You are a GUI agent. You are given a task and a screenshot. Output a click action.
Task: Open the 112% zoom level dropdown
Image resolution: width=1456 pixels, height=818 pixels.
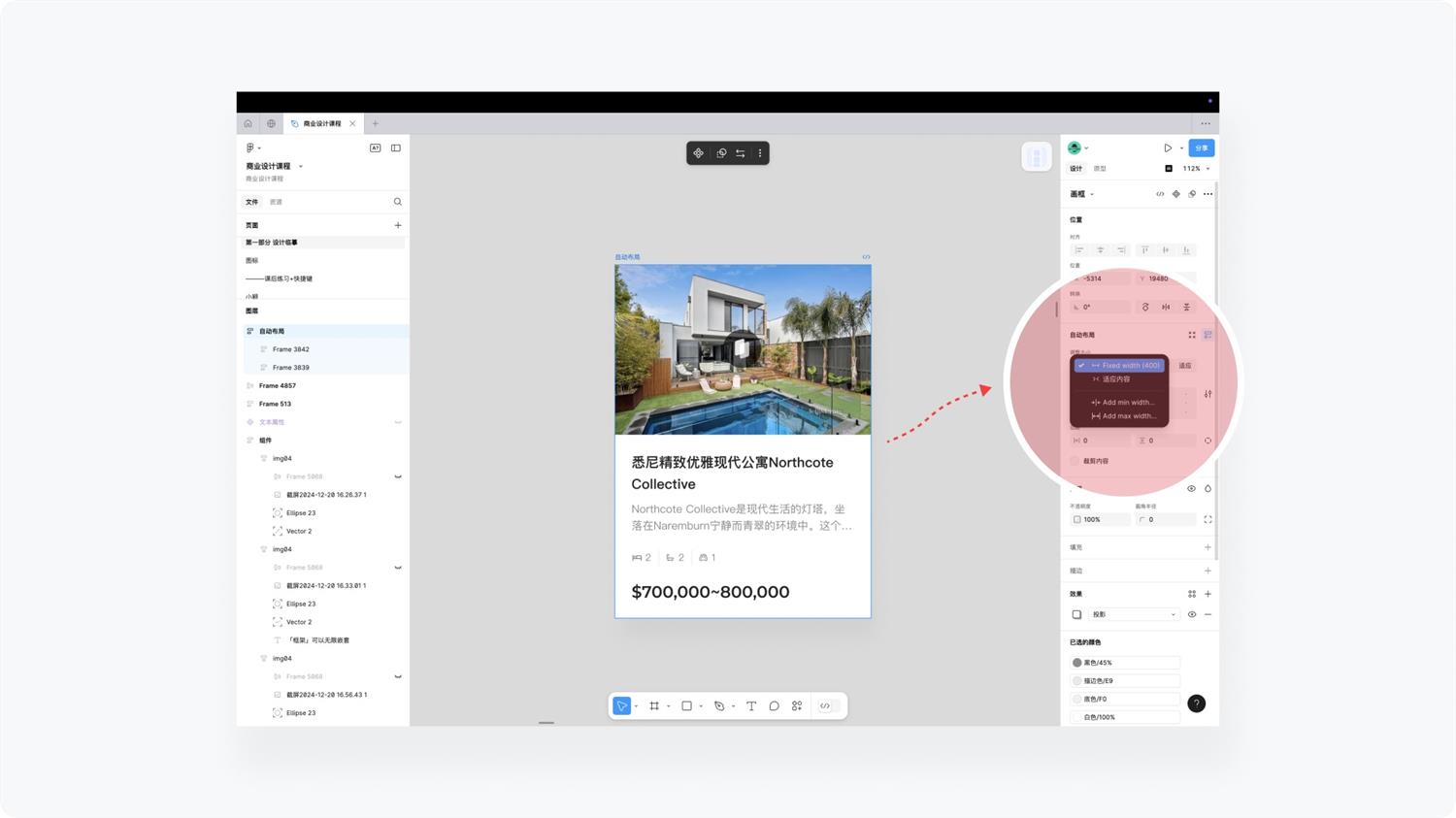(1194, 169)
